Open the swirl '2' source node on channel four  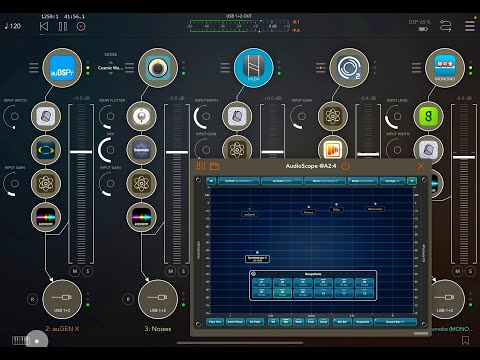tap(349, 68)
